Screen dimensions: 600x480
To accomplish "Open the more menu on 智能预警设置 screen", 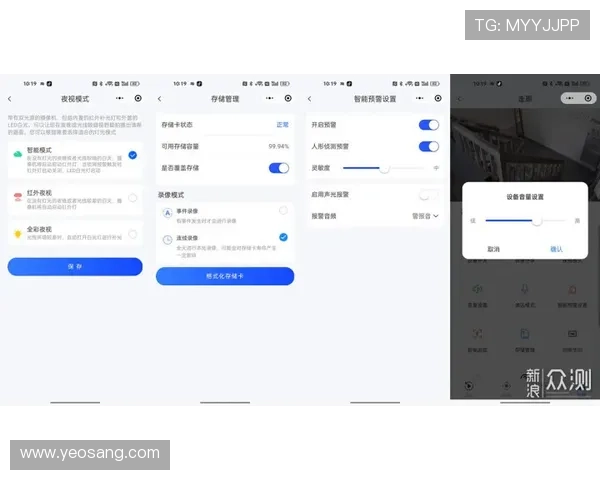I will click(420, 98).
